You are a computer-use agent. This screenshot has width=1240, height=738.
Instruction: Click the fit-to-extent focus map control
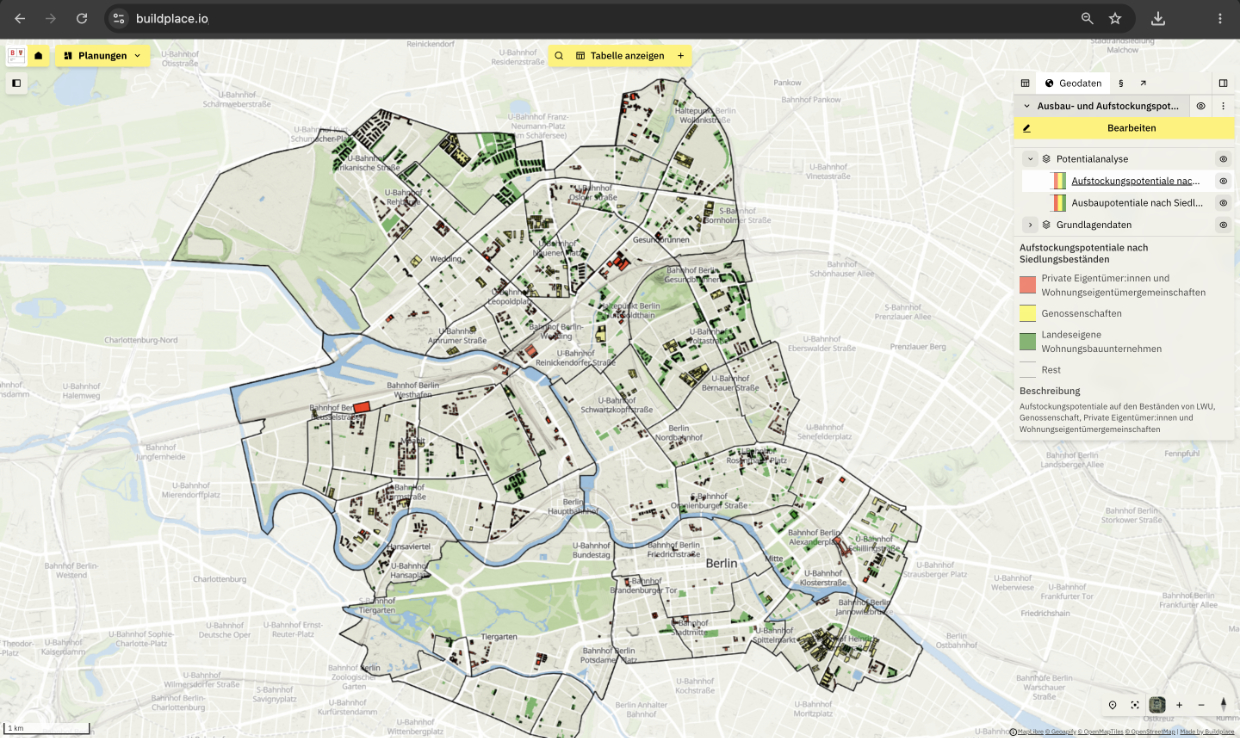[1135, 705]
